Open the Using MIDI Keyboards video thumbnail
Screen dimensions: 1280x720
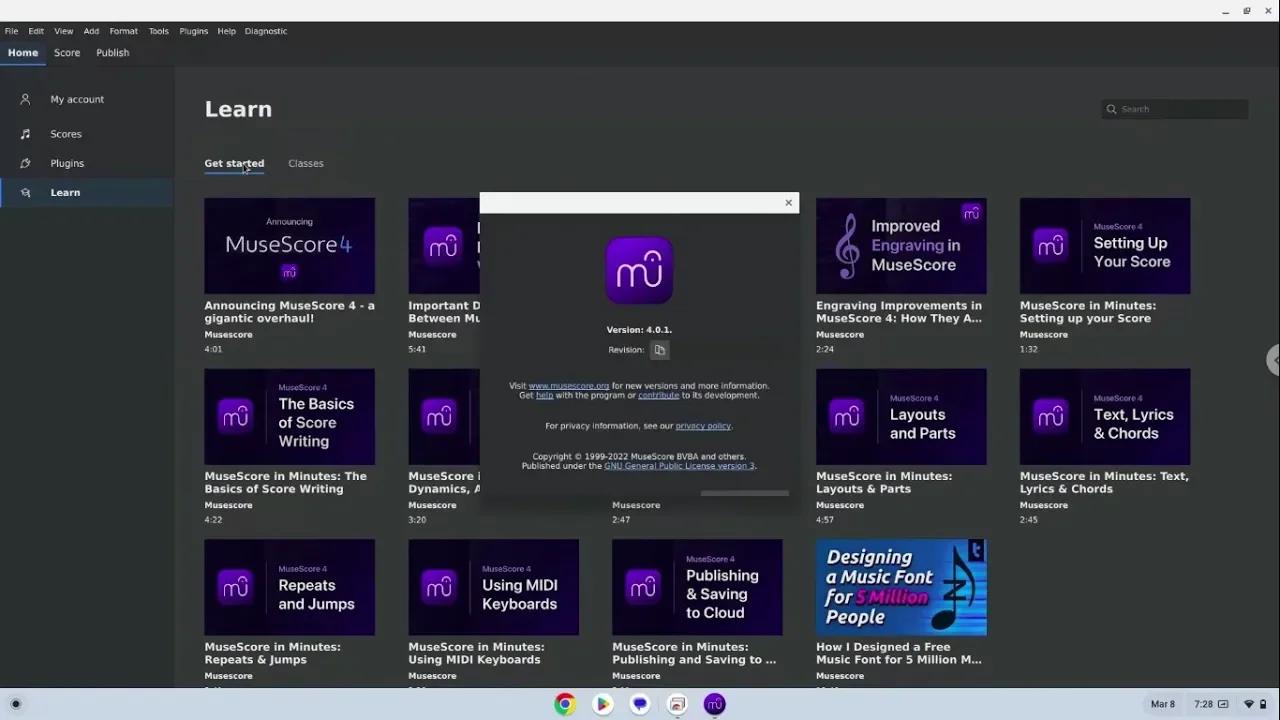tap(493, 587)
